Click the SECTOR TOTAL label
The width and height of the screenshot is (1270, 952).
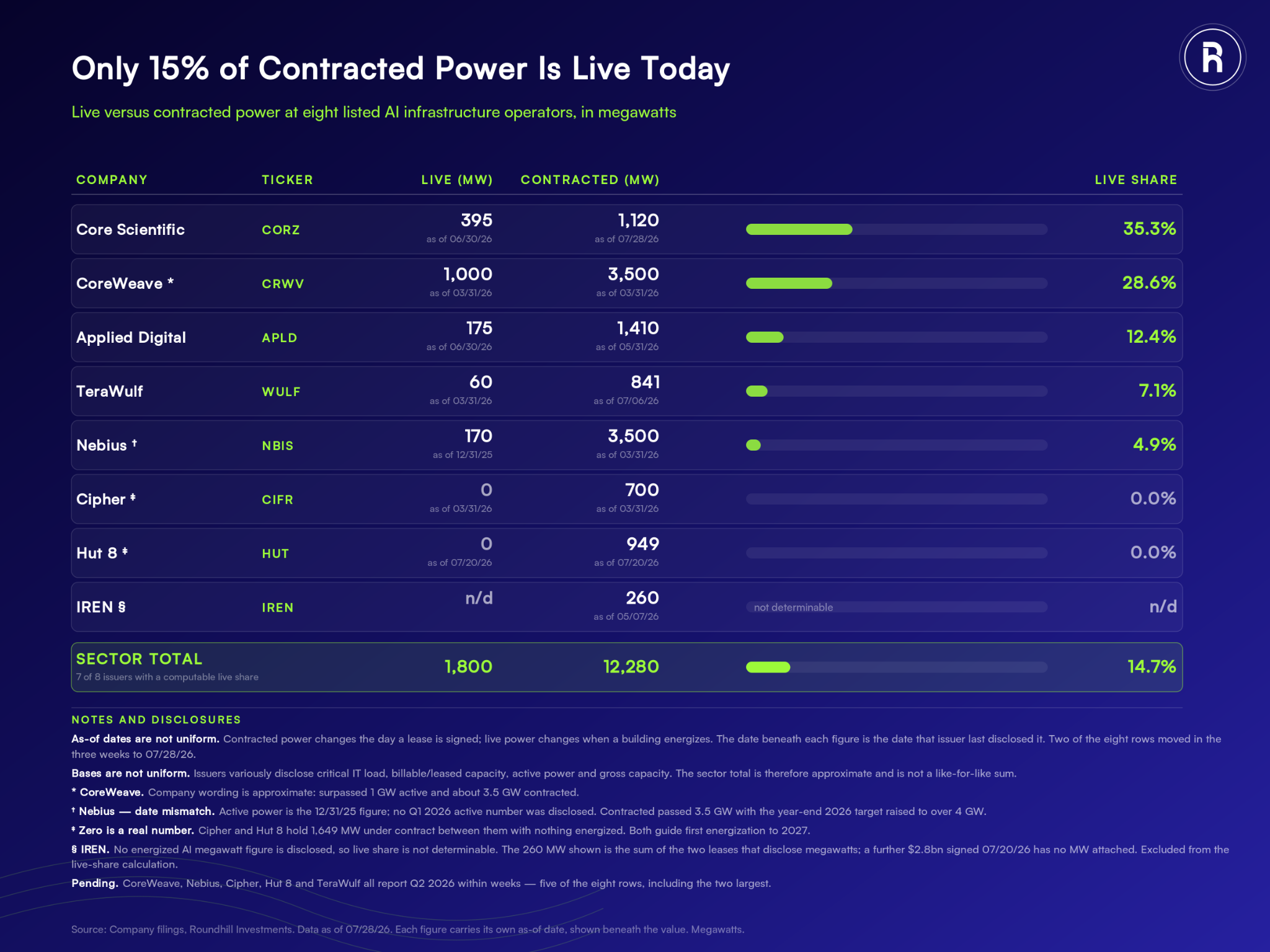pos(139,659)
